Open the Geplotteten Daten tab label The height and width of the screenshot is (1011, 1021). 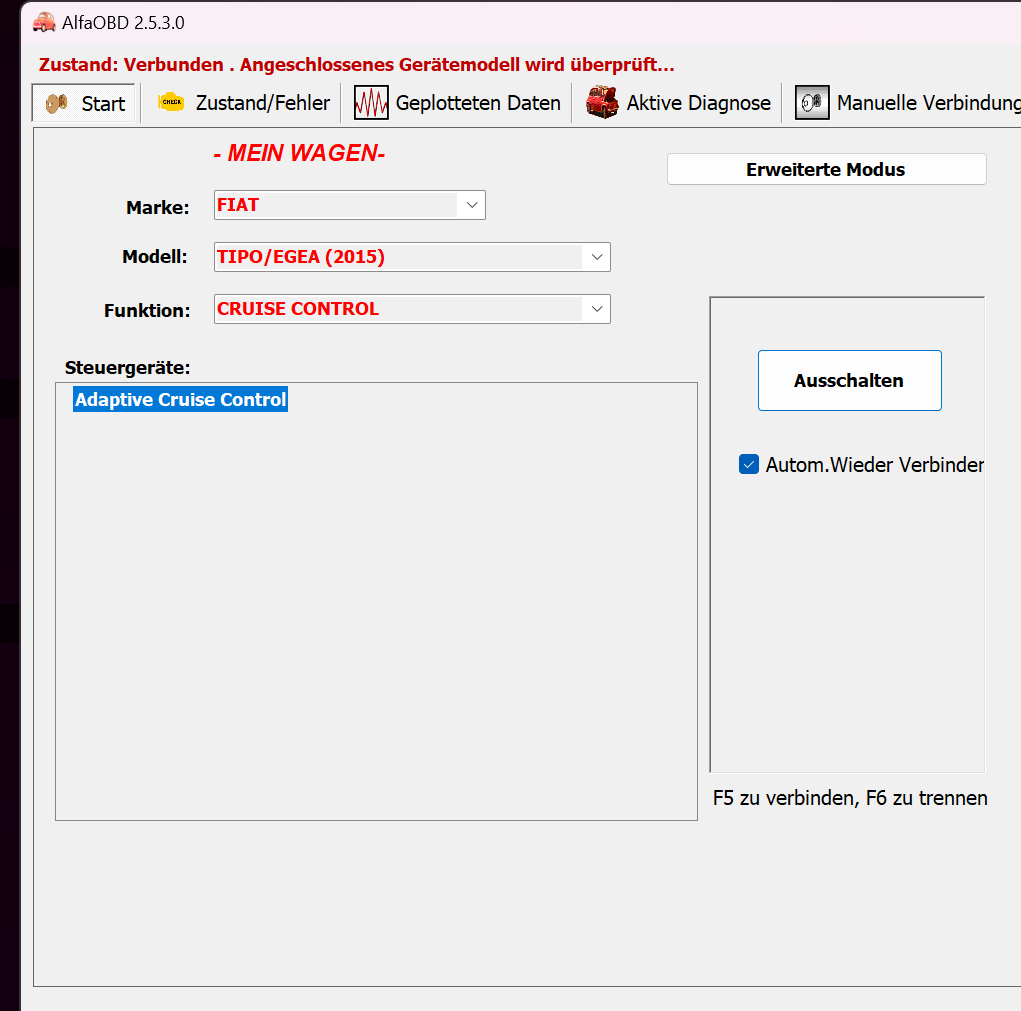[478, 103]
